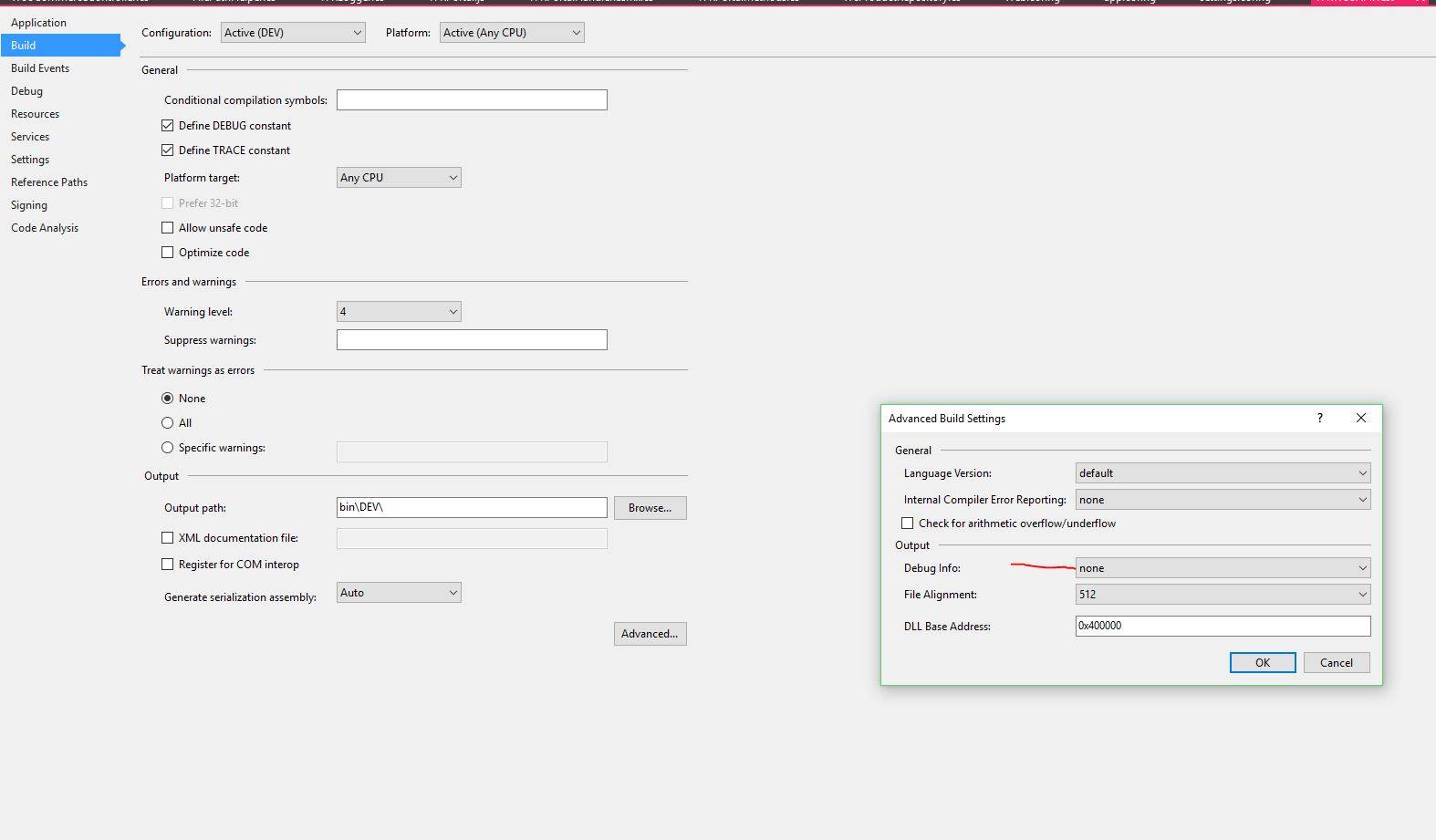Toggle Define TRACE constant checkbox
The width and height of the screenshot is (1436, 840).
pos(167,150)
